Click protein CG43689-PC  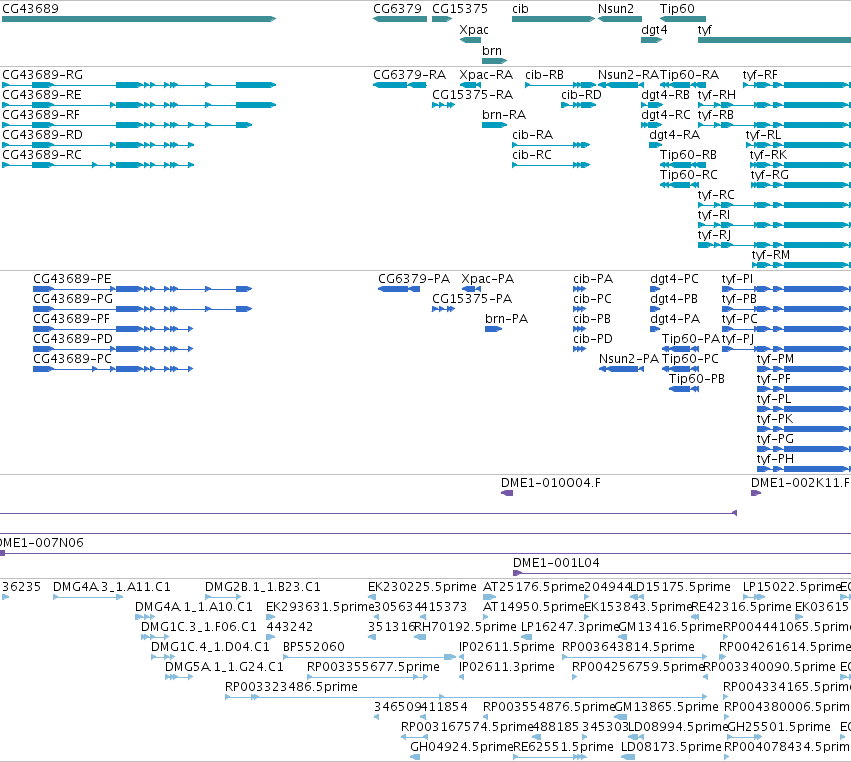[x=113, y=369]
